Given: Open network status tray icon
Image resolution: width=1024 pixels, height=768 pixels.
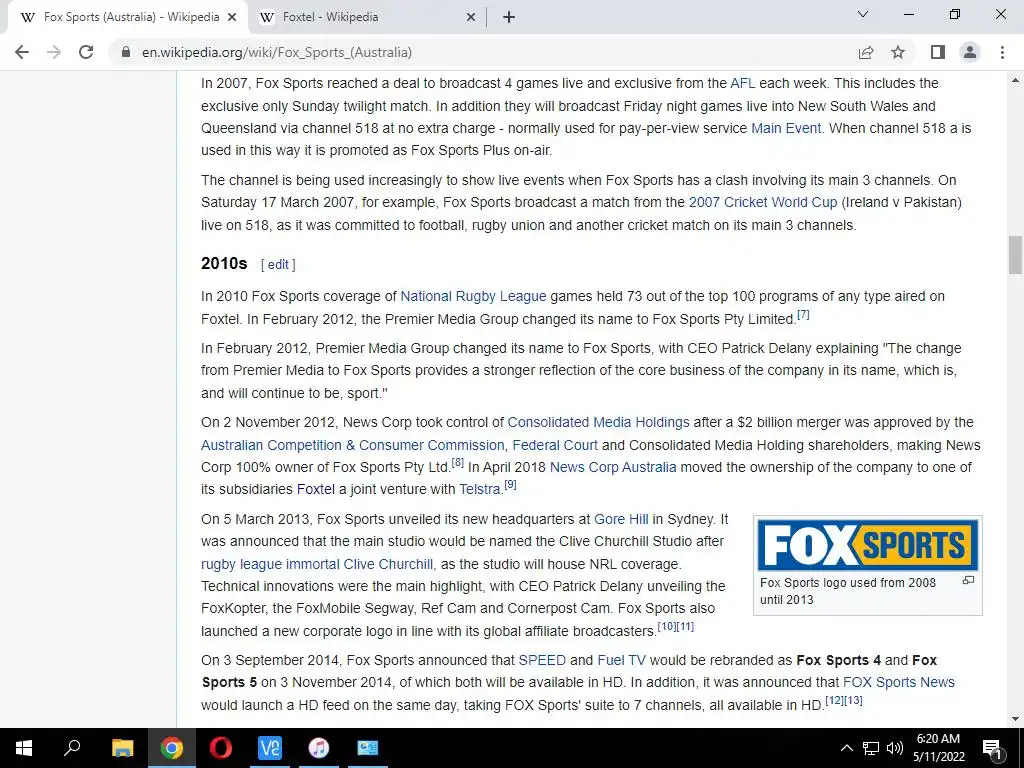Looking at the screenshot, I should 871,748.
